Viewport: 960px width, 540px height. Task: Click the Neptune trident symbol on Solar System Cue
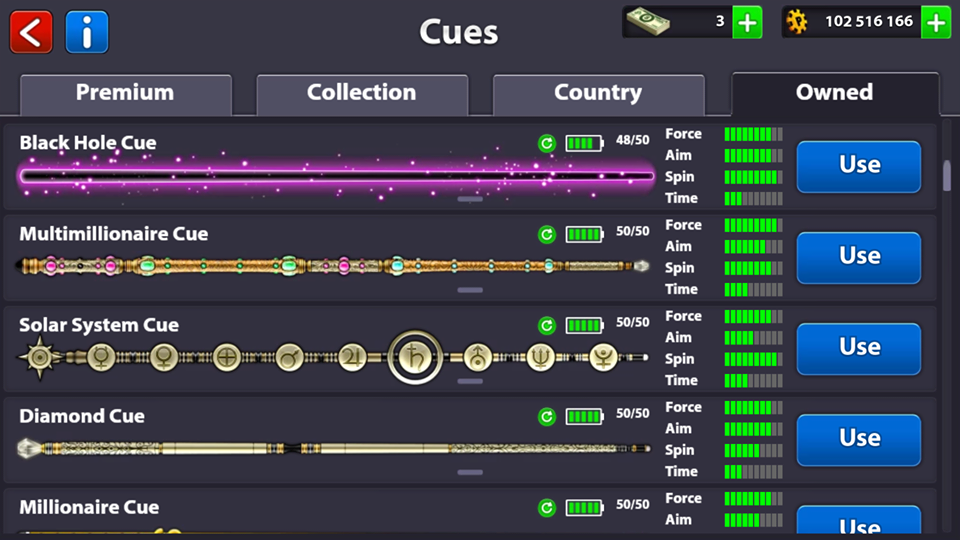point(541,358)
